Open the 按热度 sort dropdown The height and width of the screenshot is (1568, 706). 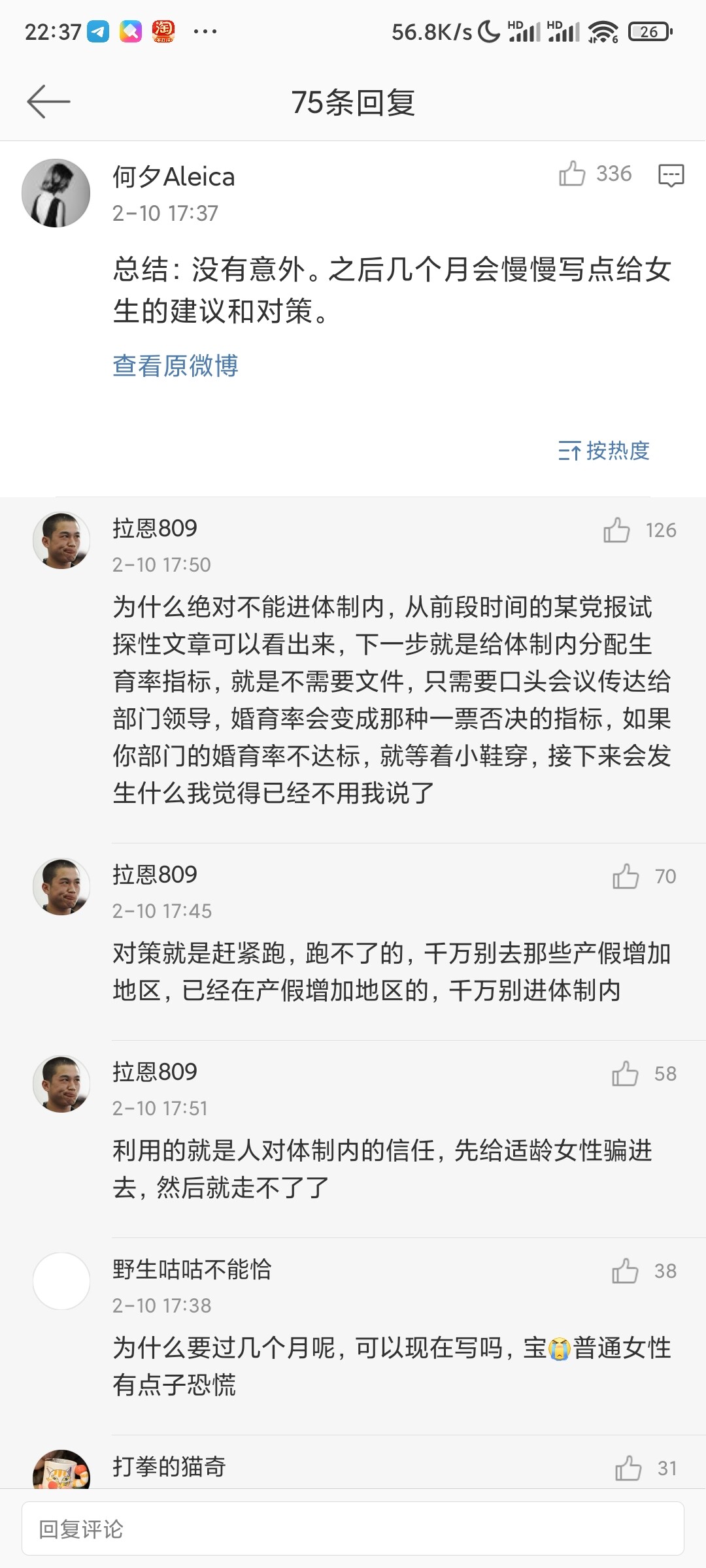click(x=604, y=451)
